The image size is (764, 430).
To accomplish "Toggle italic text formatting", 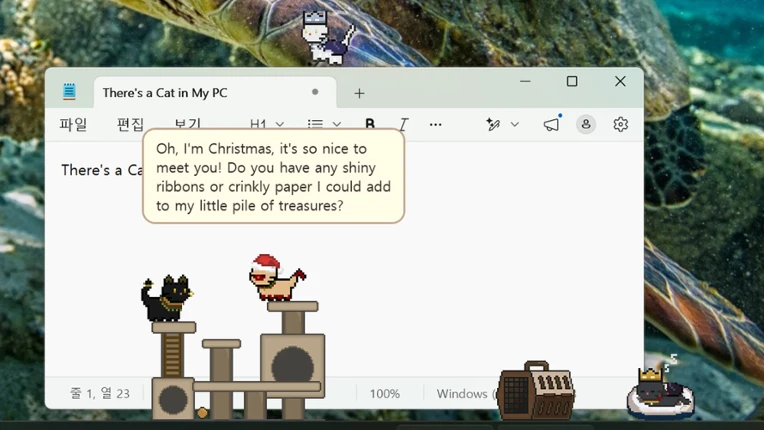I will pos(403,124).
